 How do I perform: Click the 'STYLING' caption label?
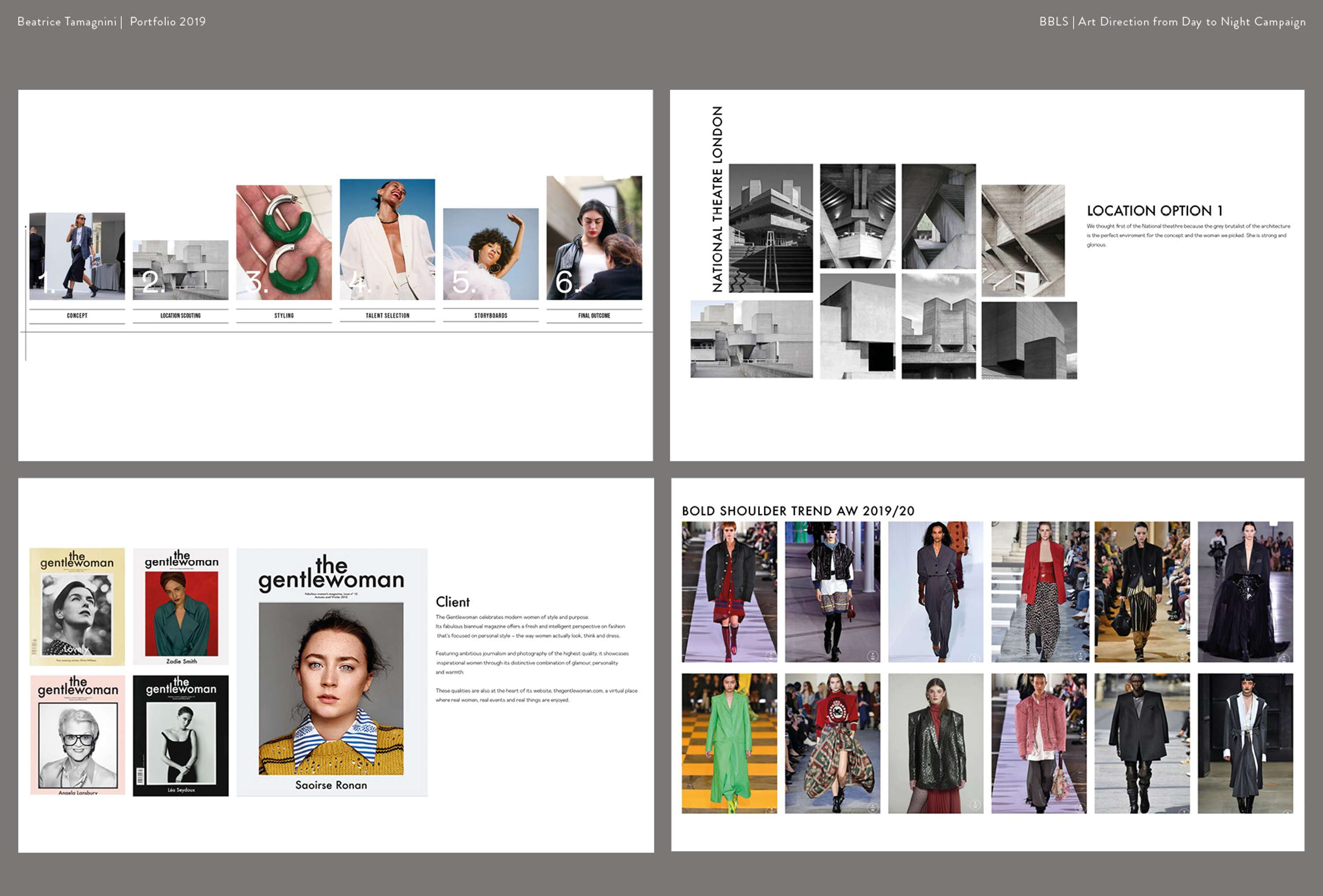coord(284,315)
